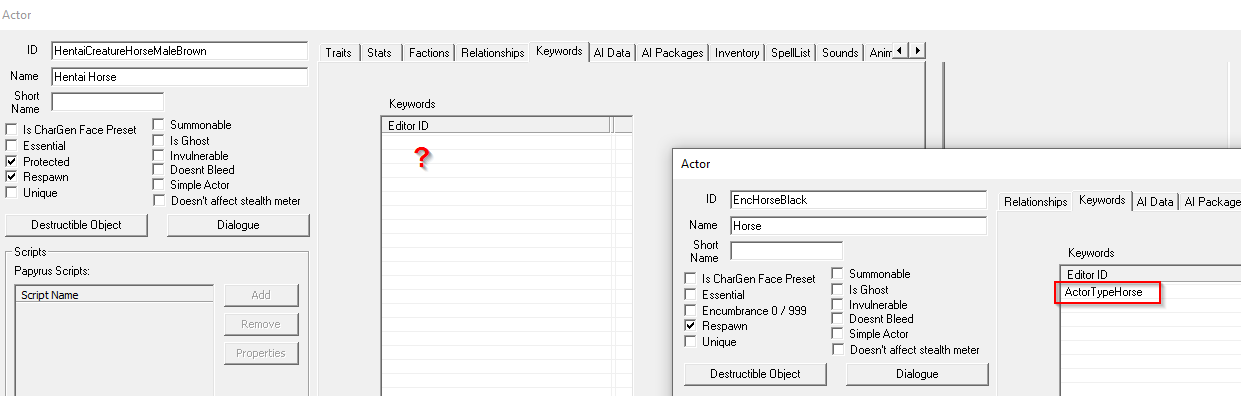1241x396 pixels.
Task: Toggle Encumbrance 0 / 999 checkbox
Action: coord(691,311)
